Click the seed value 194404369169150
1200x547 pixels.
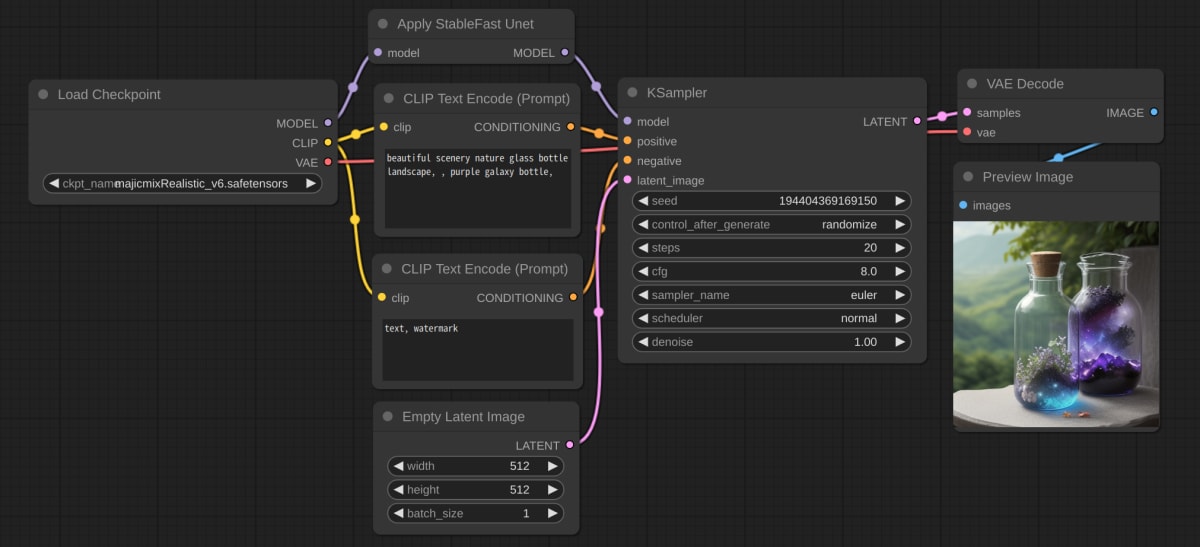[x=827, y=201]
